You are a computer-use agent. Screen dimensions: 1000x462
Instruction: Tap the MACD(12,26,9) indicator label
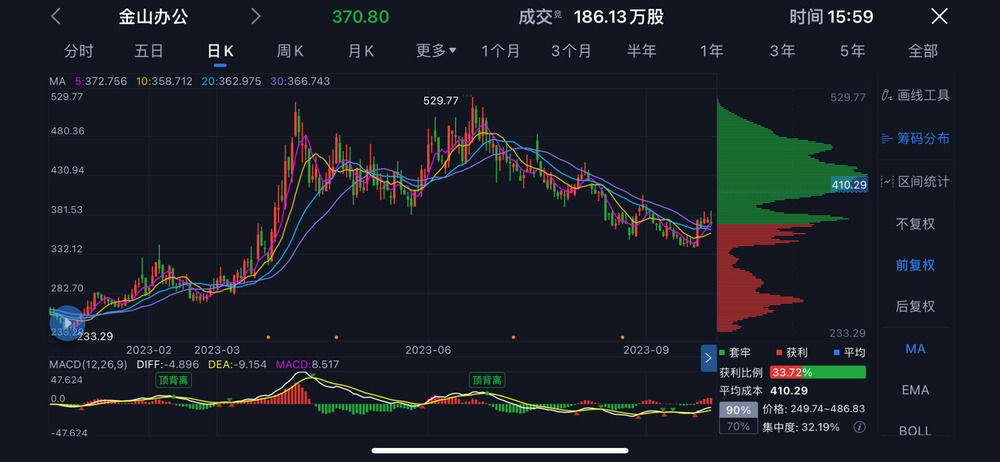pyautogui.click(x=89, y=365)
